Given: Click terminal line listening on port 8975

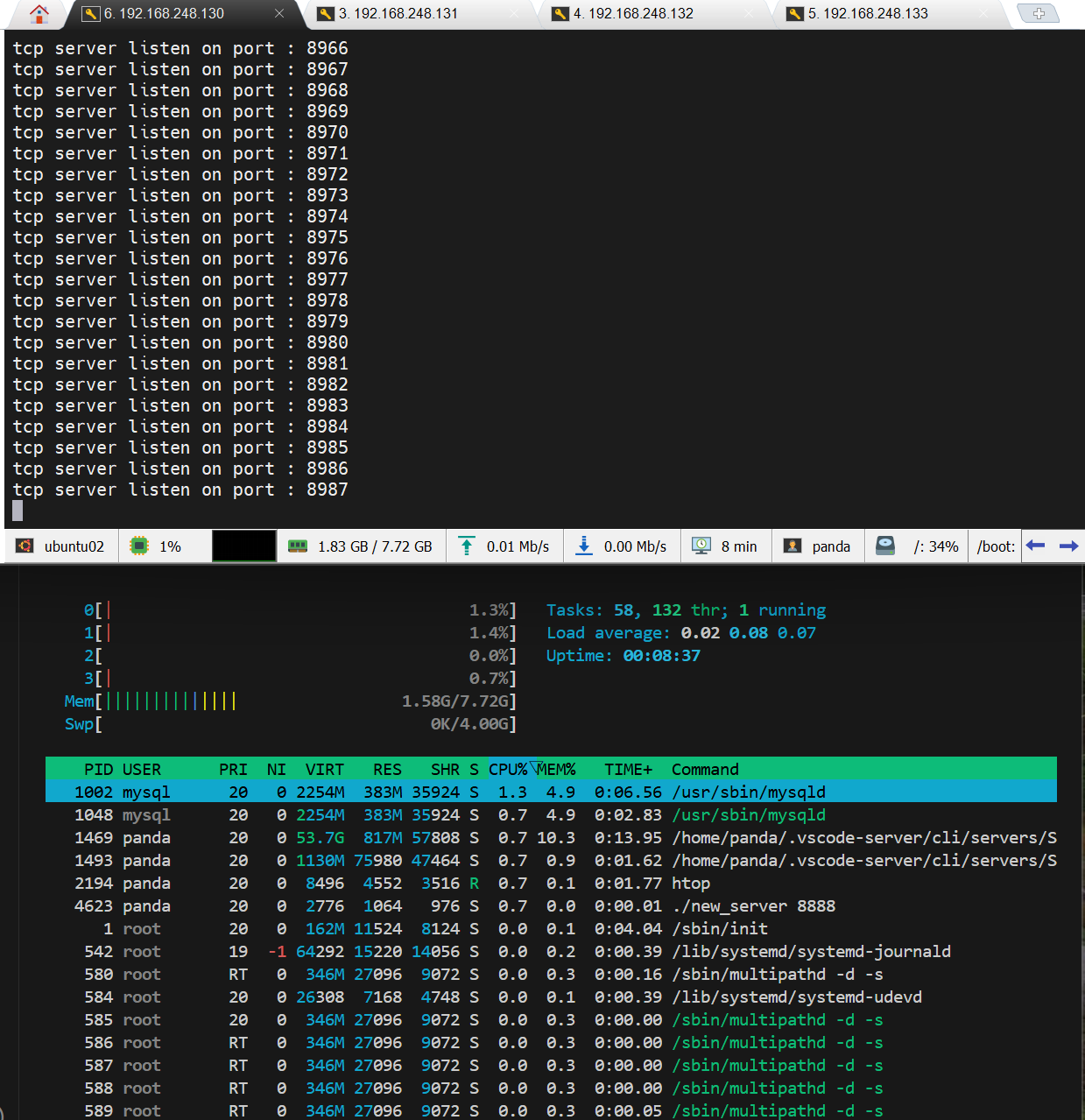Looking at the screenshot, I should click(180, 237).
